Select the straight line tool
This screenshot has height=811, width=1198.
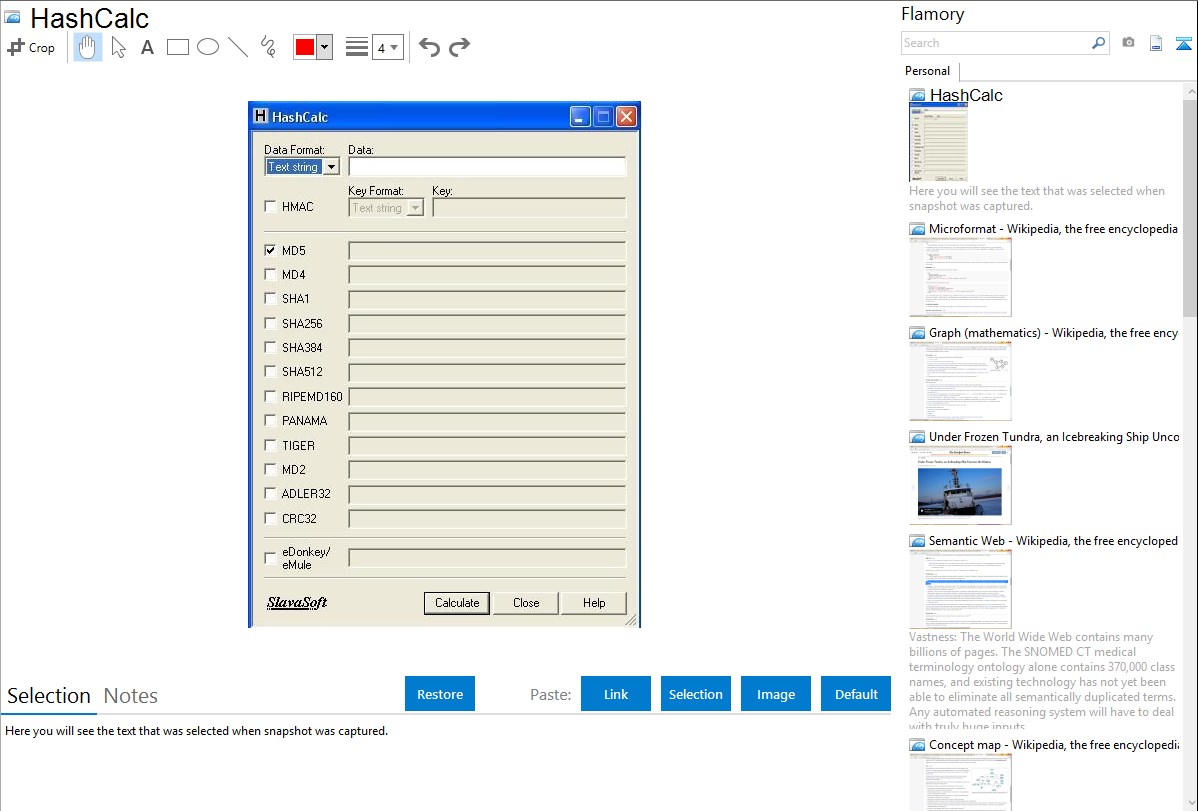[x=238, y=47]
